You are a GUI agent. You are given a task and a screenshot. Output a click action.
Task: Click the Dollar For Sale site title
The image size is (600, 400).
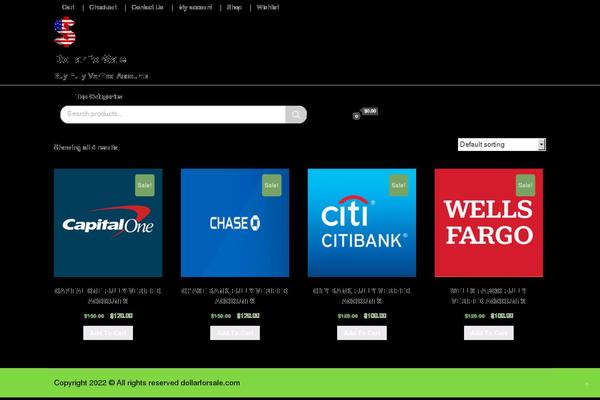91,59
